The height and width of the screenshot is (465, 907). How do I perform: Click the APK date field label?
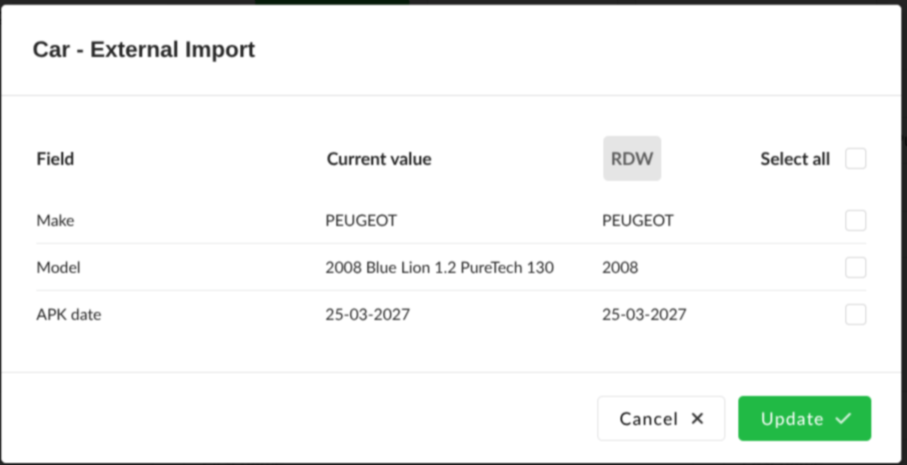(x=69, y=315)
